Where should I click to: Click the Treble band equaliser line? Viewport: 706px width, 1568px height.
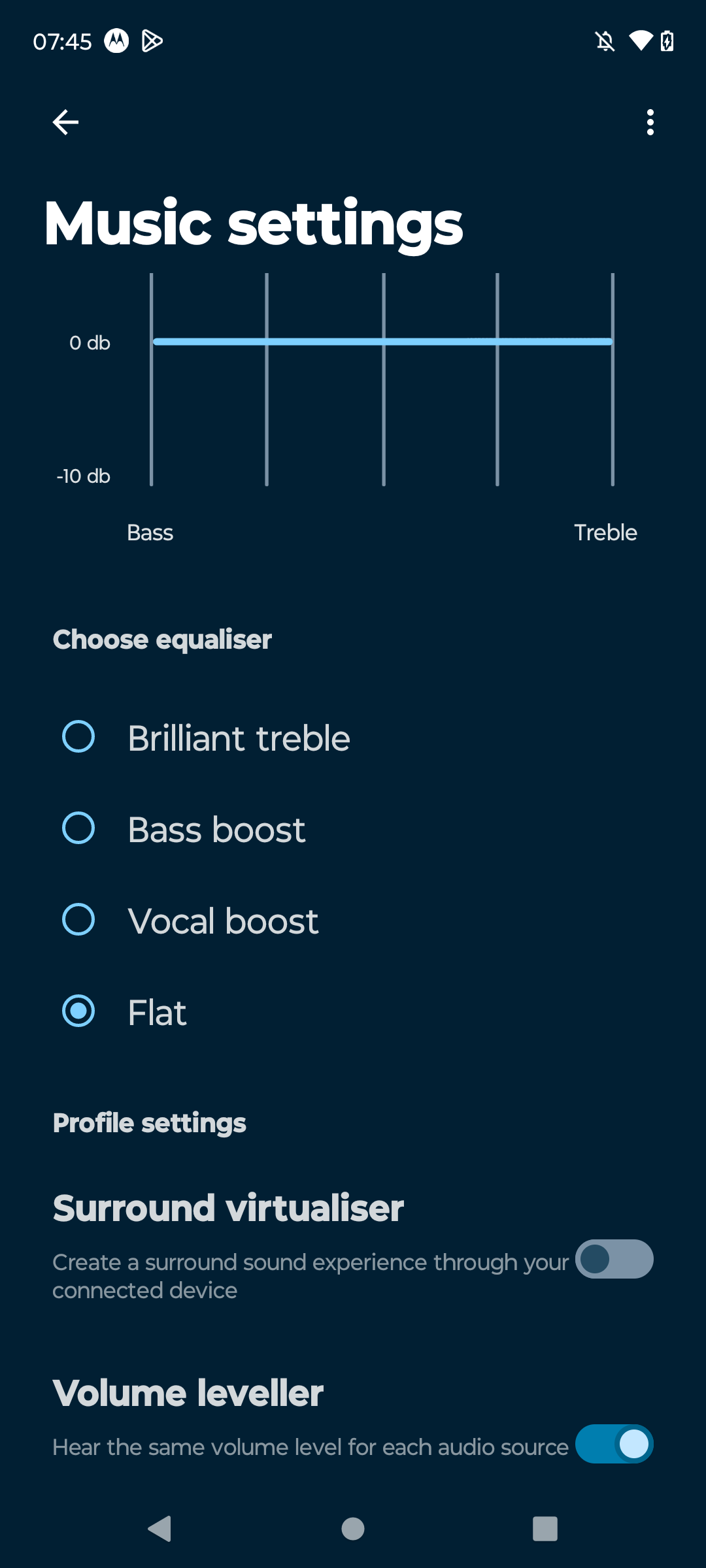[x=613, y=380]
